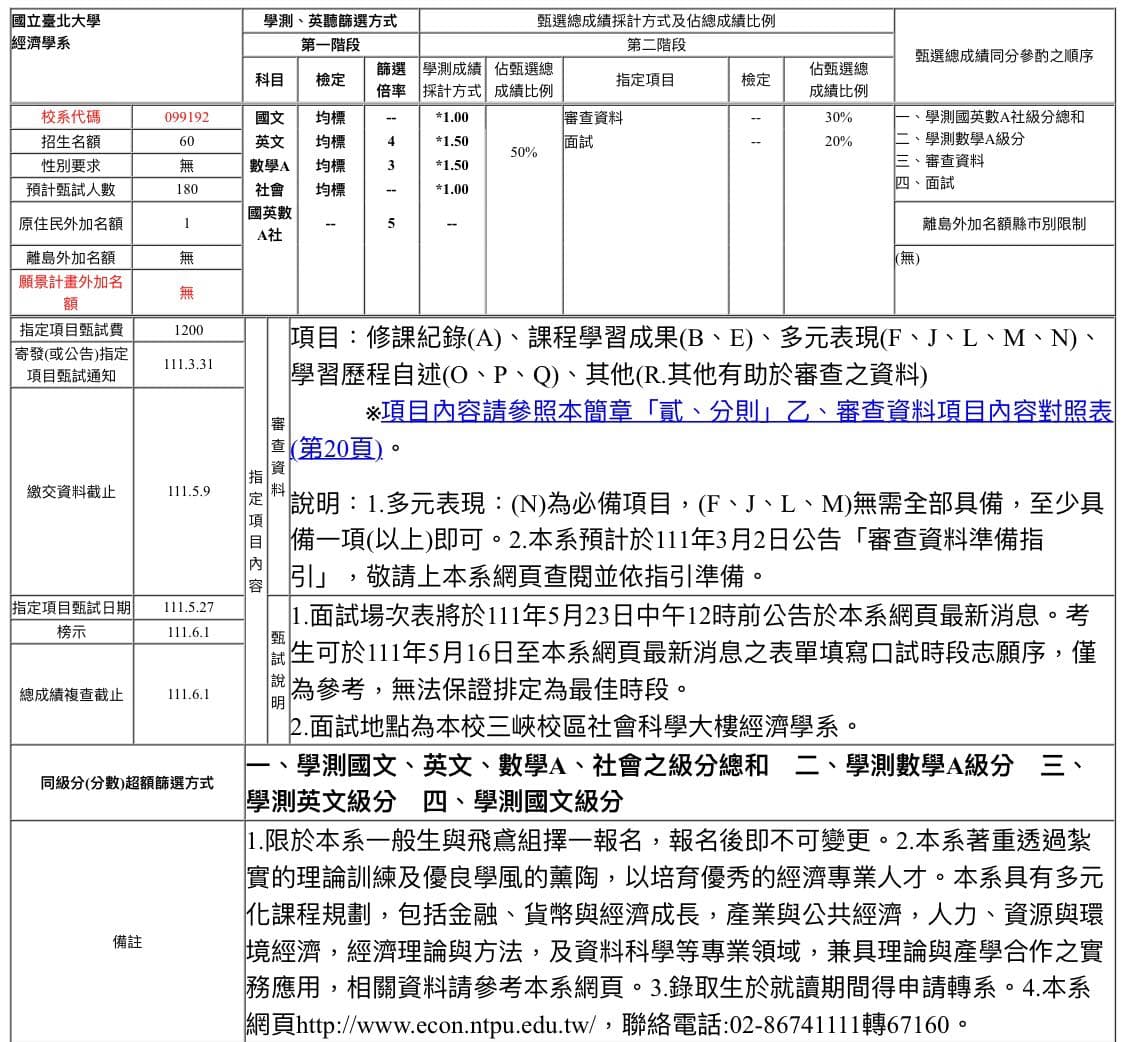Select the 甄選總成績同分參酌之順序 header cell

[1004, 55]
